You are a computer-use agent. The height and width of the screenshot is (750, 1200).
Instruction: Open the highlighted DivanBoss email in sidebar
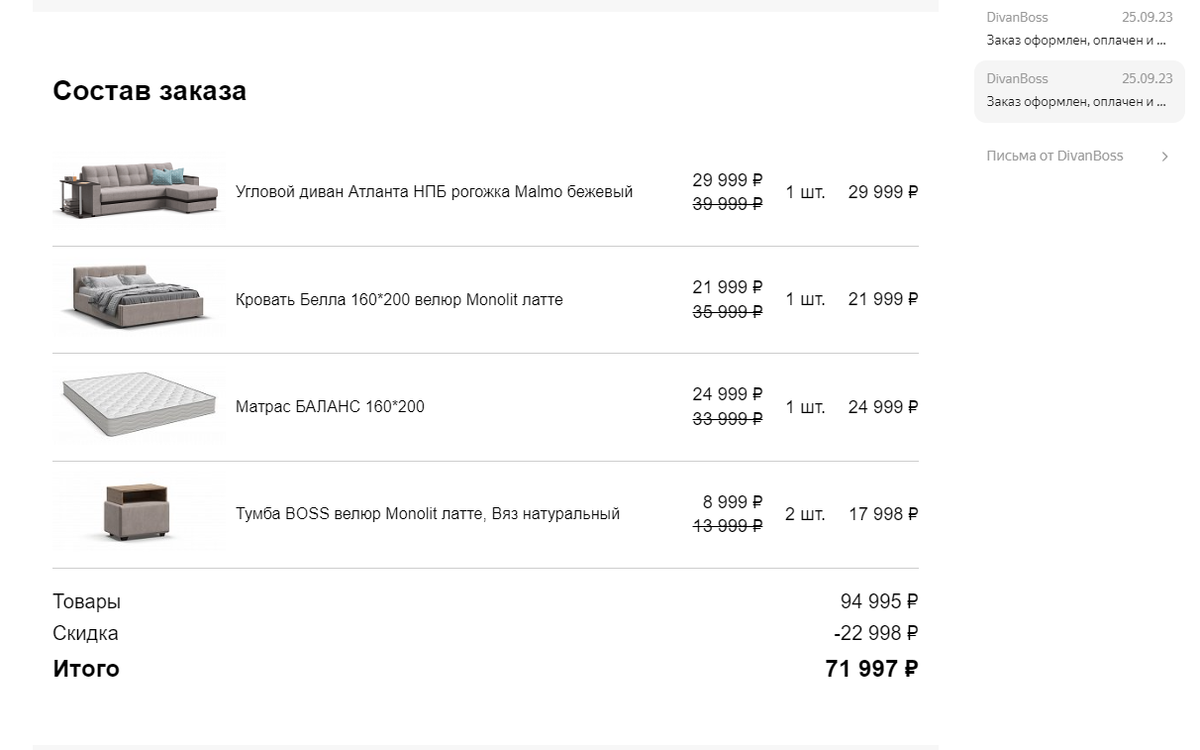coord(1079,90)
